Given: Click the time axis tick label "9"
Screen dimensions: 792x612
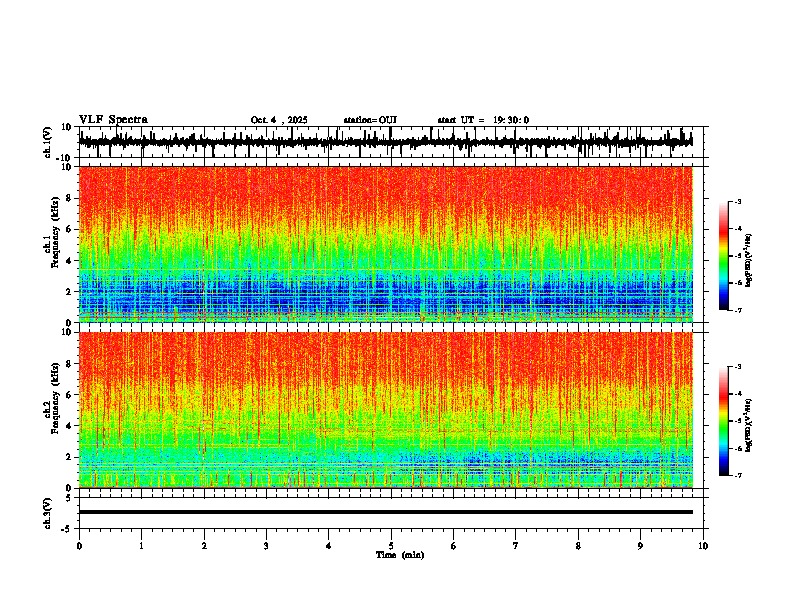Looking at the screenshot, I should pos(640,546).
